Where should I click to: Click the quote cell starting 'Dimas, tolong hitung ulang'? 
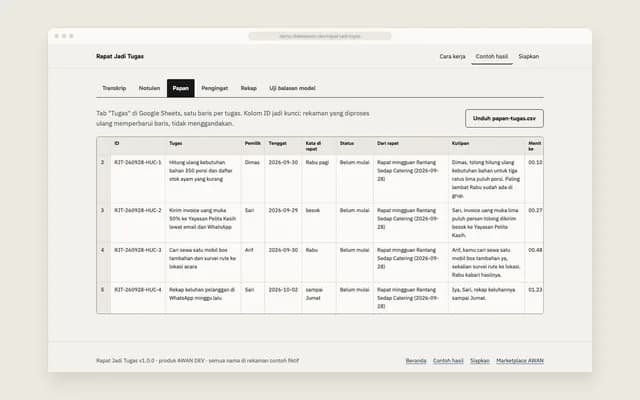(486, 179)
